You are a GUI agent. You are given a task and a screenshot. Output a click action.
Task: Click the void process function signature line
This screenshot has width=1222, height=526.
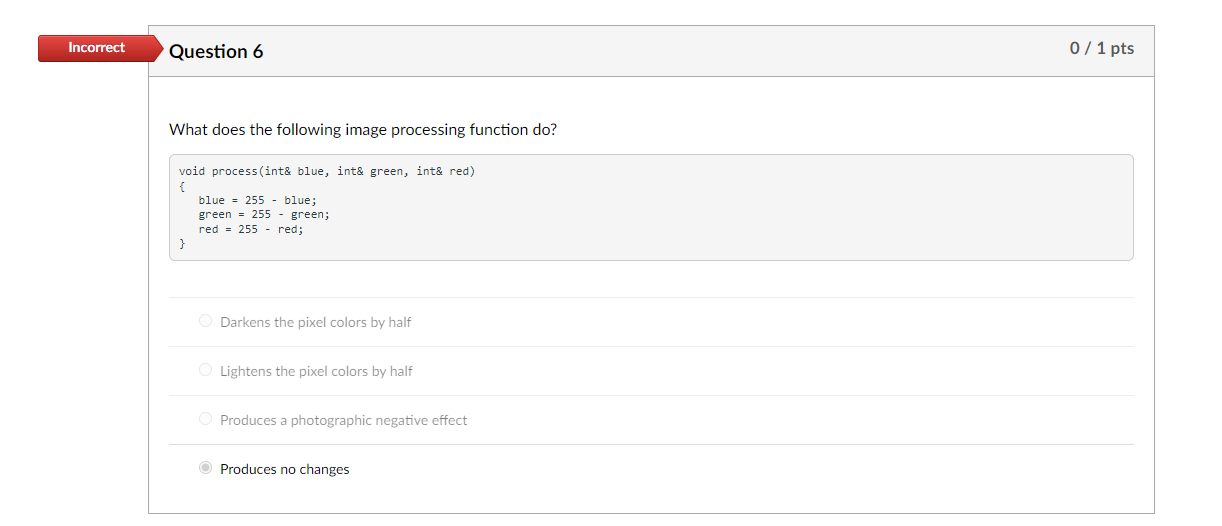pos(327,171)
